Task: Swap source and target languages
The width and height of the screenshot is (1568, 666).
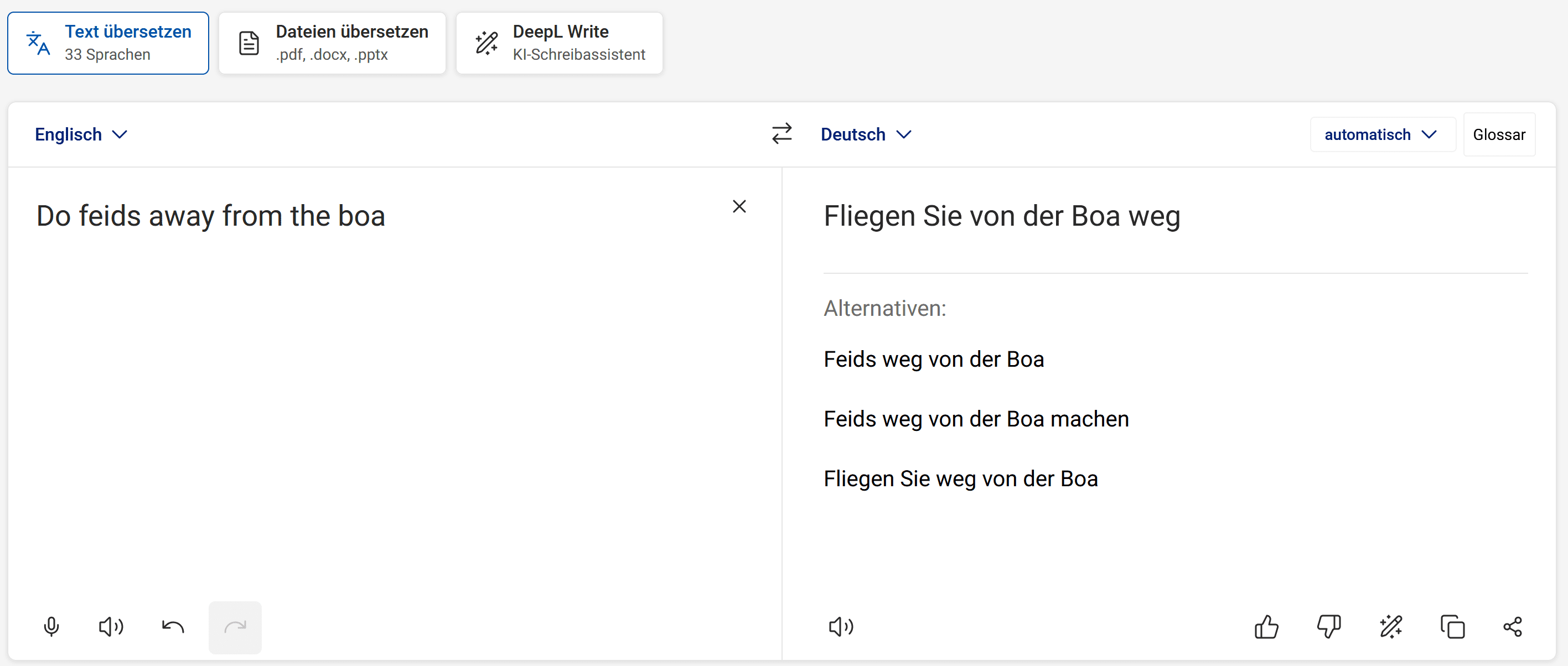Action: 782,134
